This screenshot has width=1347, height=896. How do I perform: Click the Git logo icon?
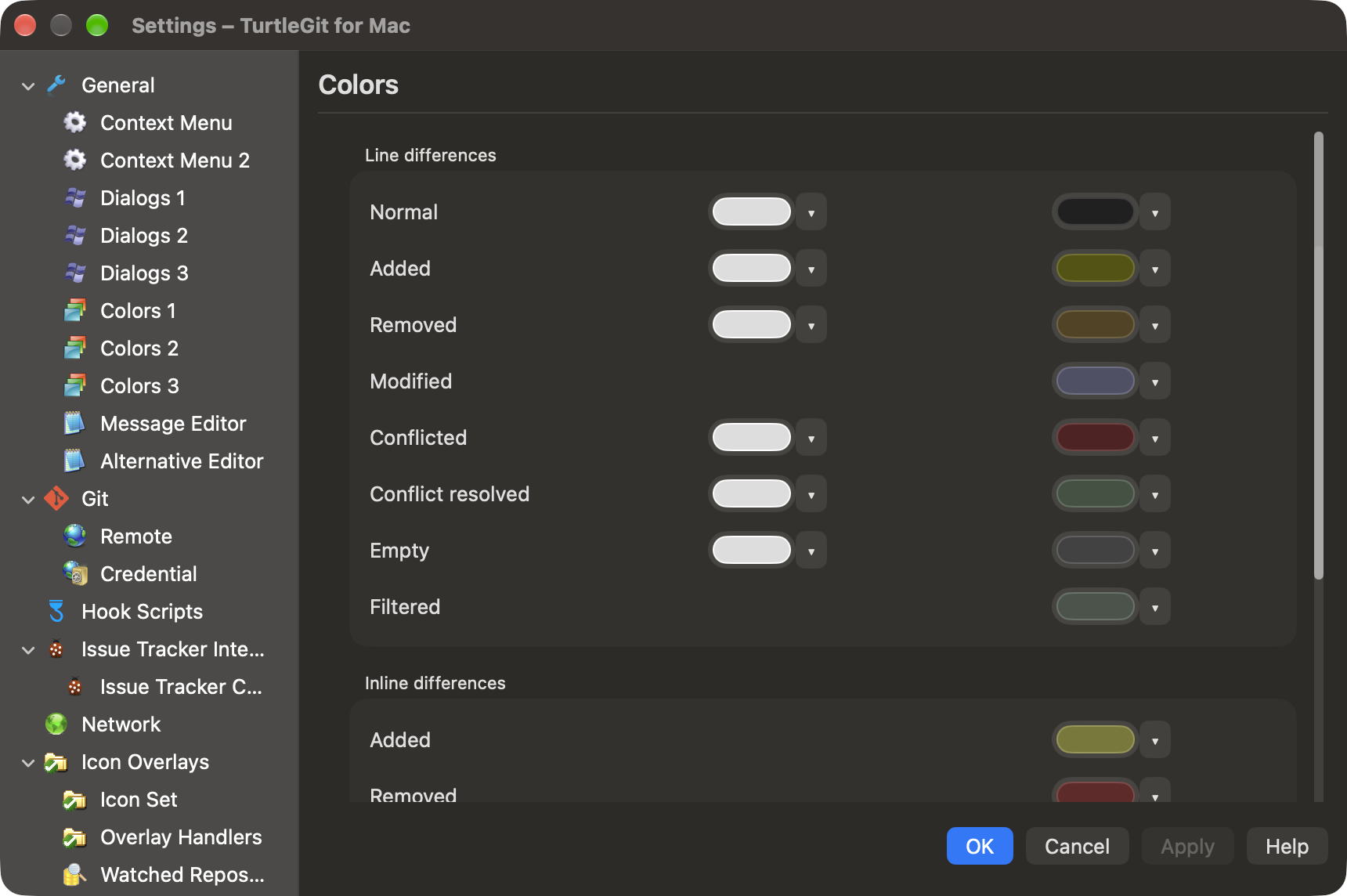[x=56, y=498]
